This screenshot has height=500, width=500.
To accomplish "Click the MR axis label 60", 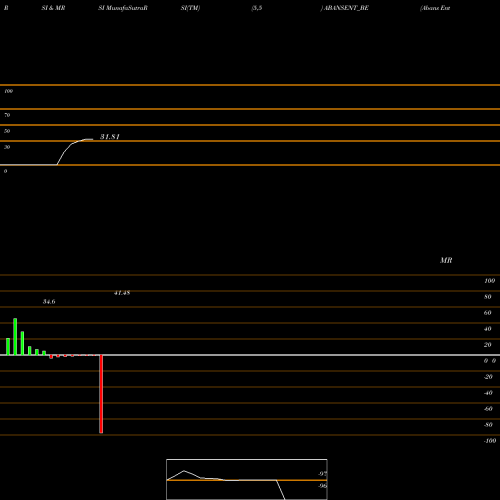I will [488, 313].
